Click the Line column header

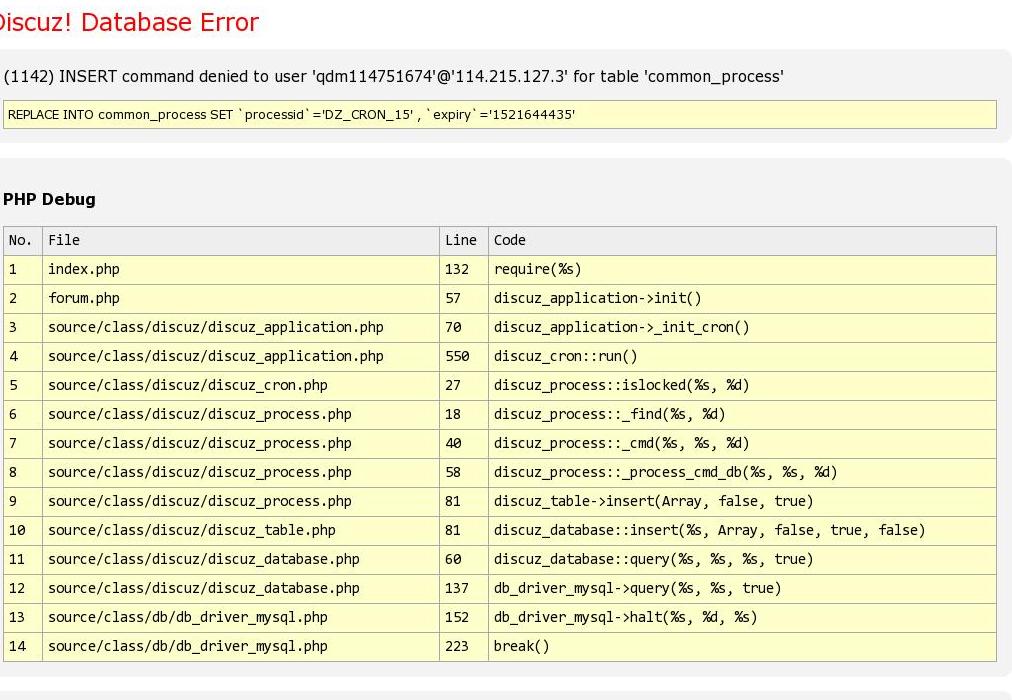[x=463, y=241]
